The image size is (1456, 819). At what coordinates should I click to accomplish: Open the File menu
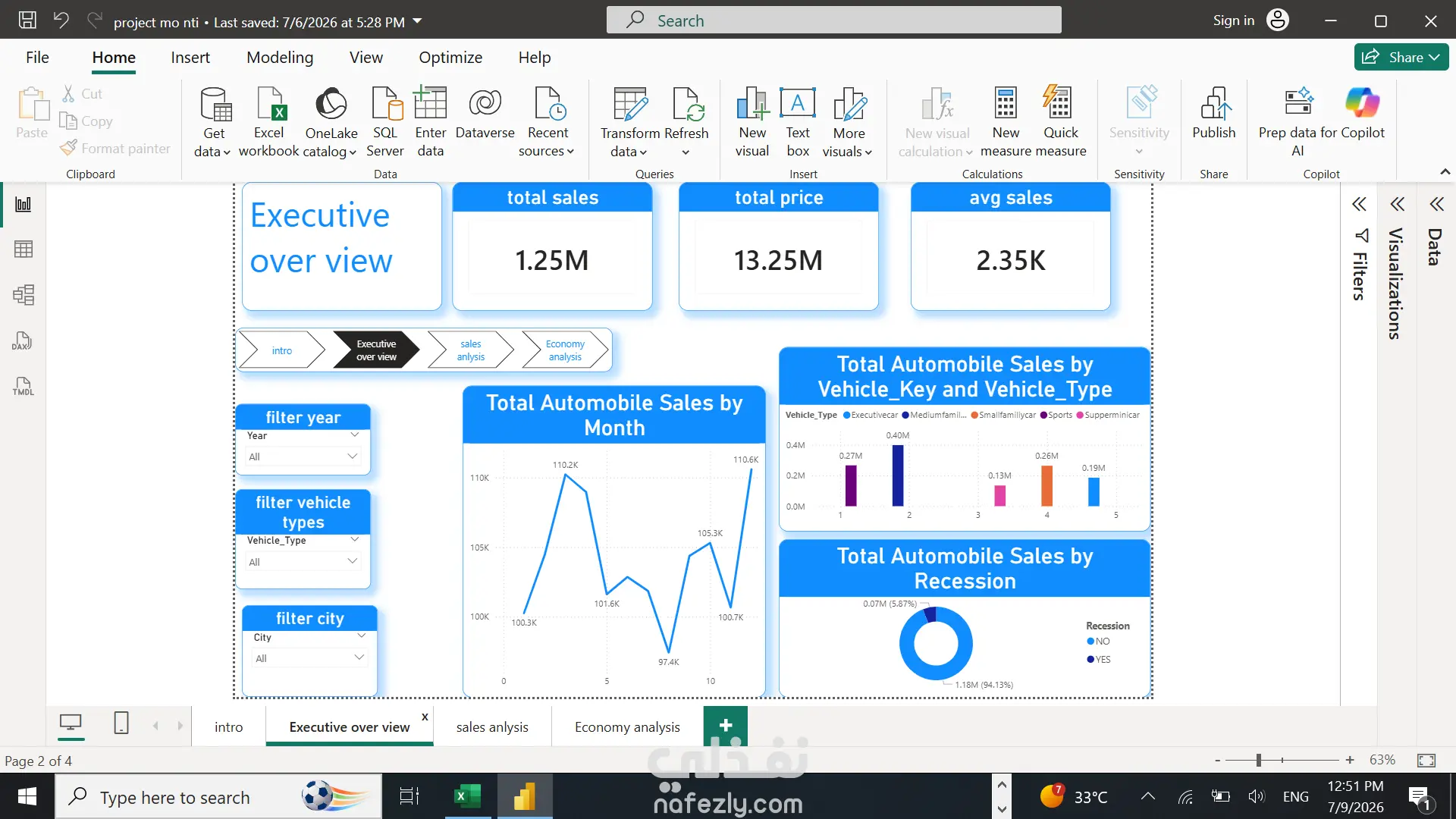point(37,58)
